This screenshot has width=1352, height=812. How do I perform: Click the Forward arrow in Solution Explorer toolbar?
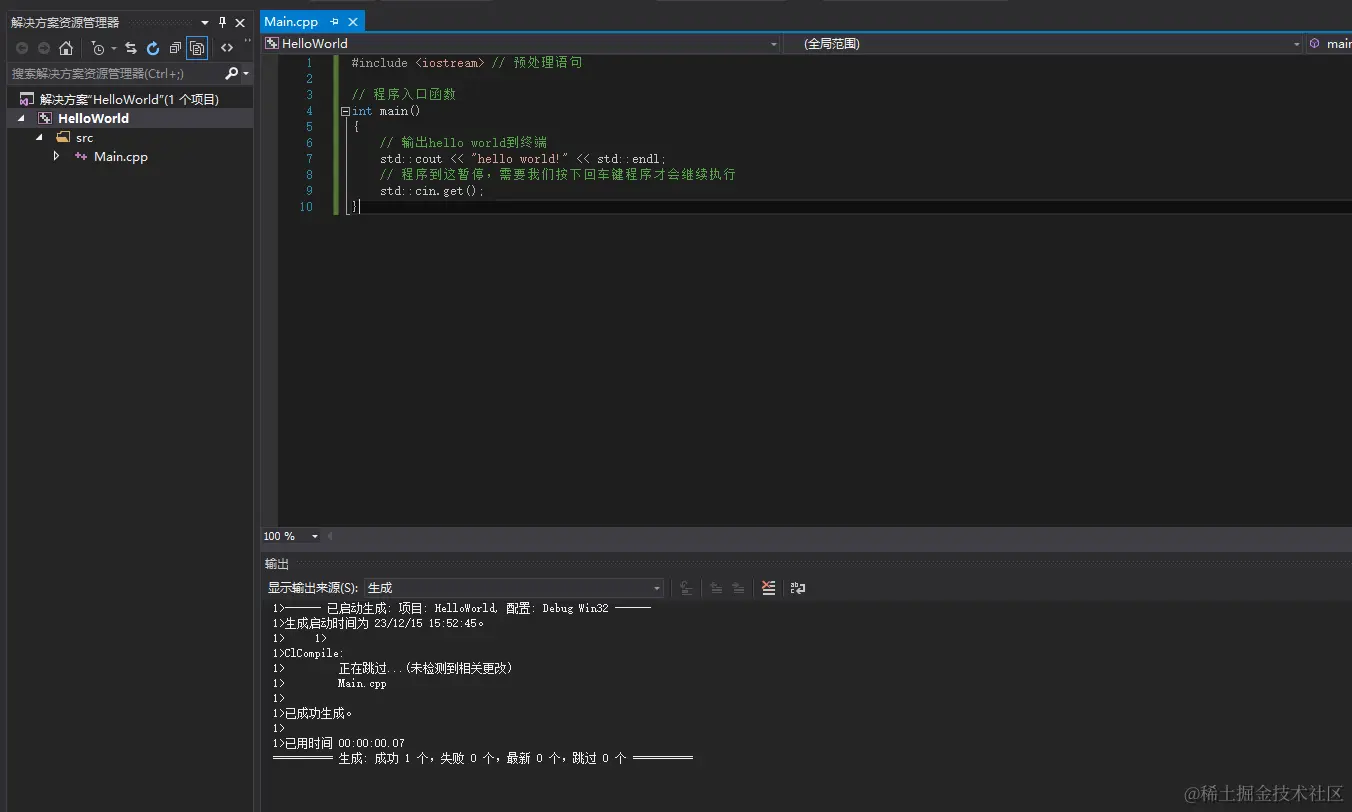pyautogui.click(x=44, y=48)
